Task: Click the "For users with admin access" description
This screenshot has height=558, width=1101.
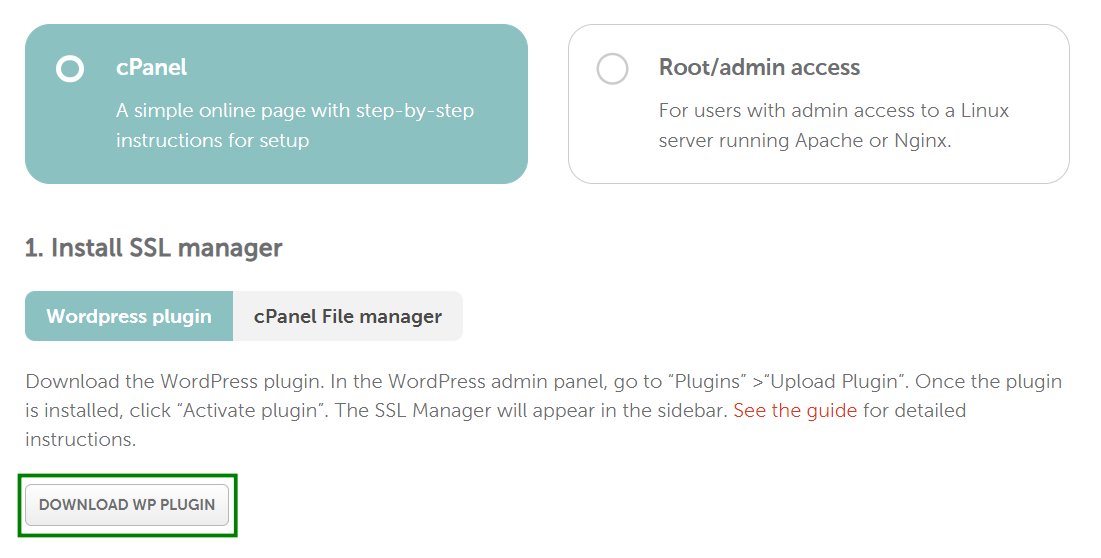Action: pos(833,110)
